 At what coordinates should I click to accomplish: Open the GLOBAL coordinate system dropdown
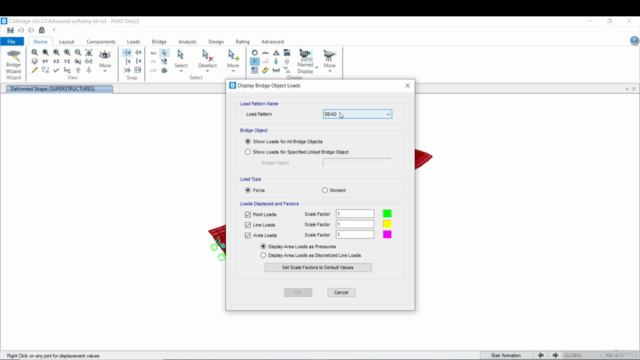click(x=582, y=355)
